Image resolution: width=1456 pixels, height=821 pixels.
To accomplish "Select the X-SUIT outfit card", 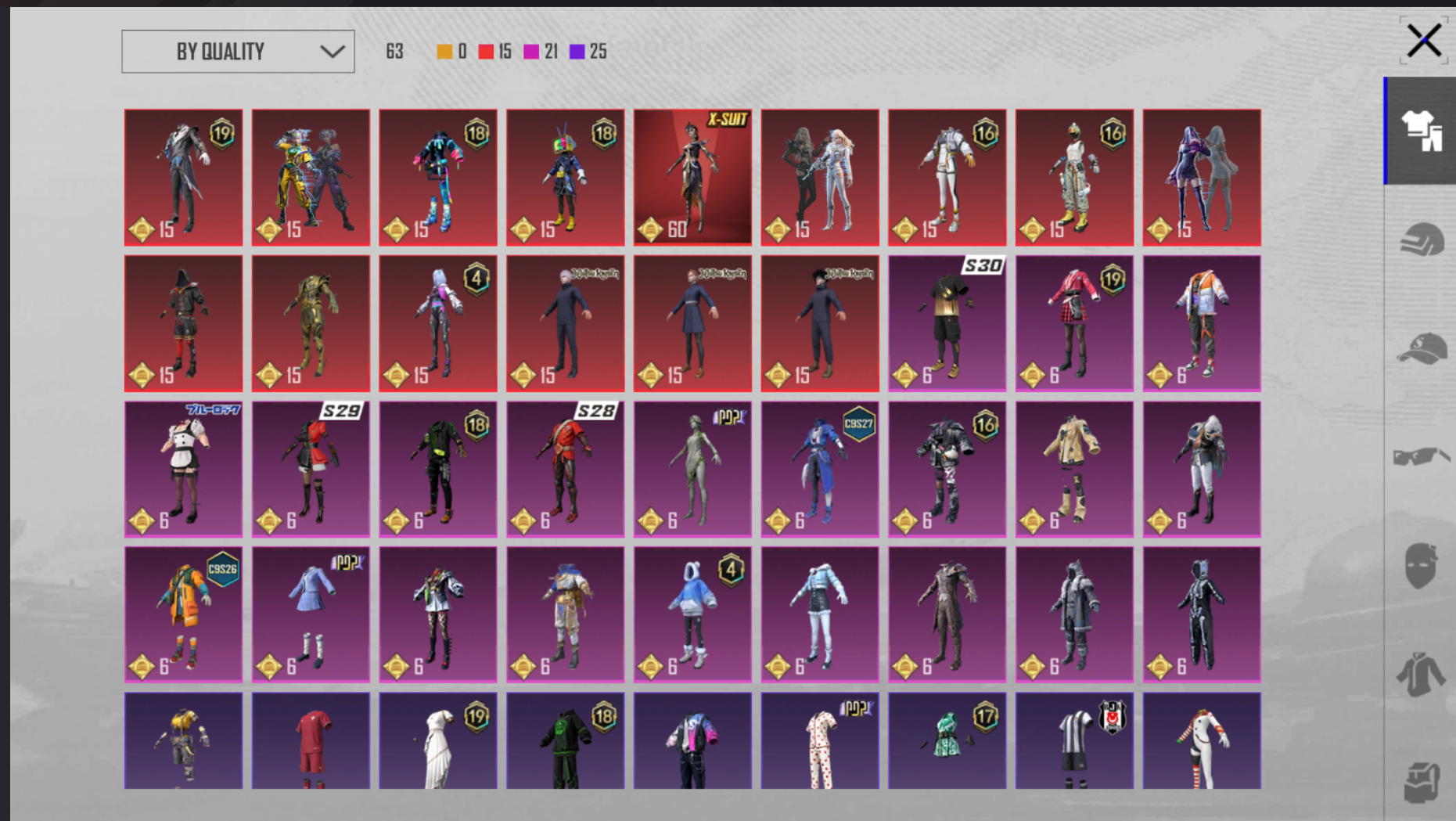I will 692,177.
